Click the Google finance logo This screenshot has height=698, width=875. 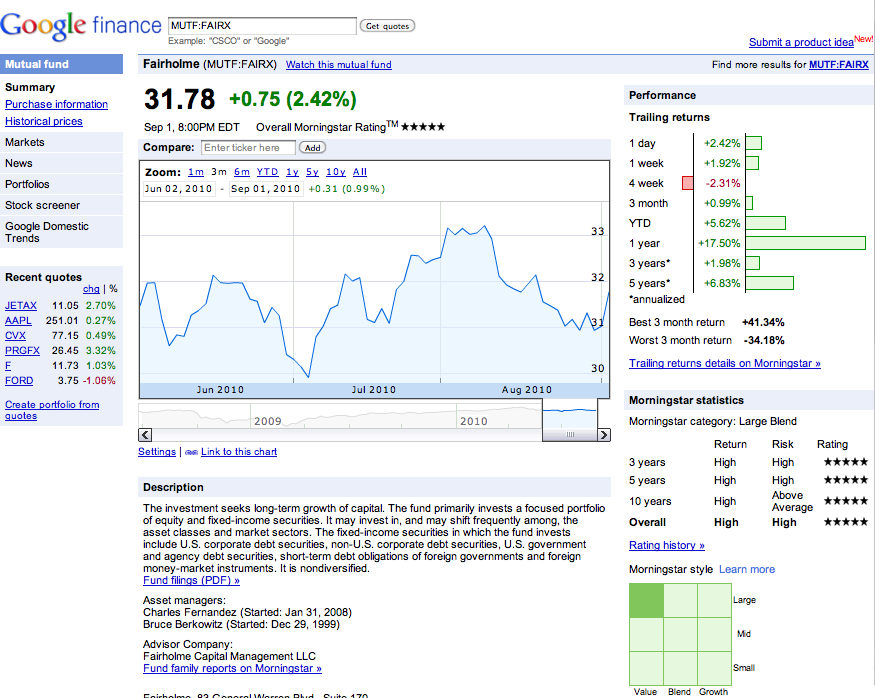(81, 25)
